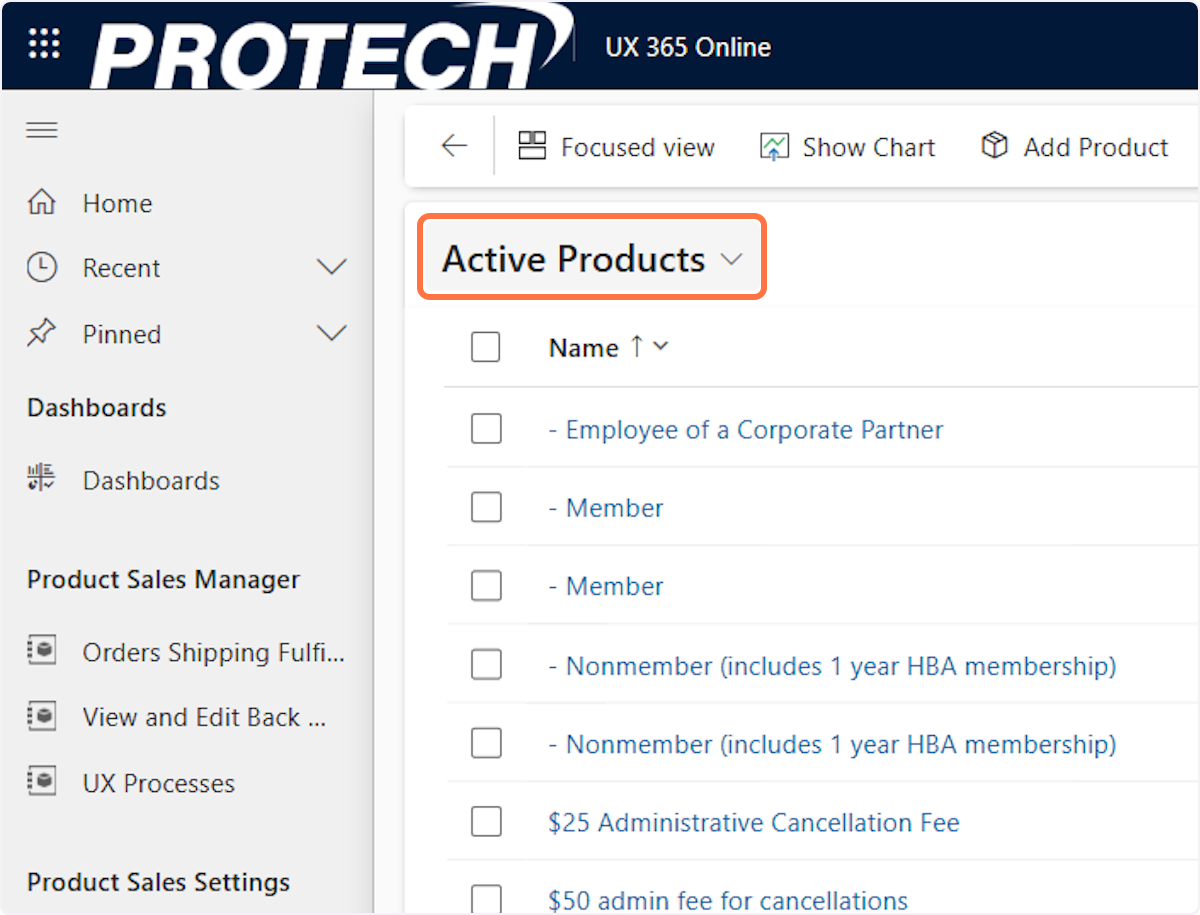Image resolution: width=1200 pixels, height=915 pixels.
Task: Open Dashboards from the sidebar
Action: [150, 481]
